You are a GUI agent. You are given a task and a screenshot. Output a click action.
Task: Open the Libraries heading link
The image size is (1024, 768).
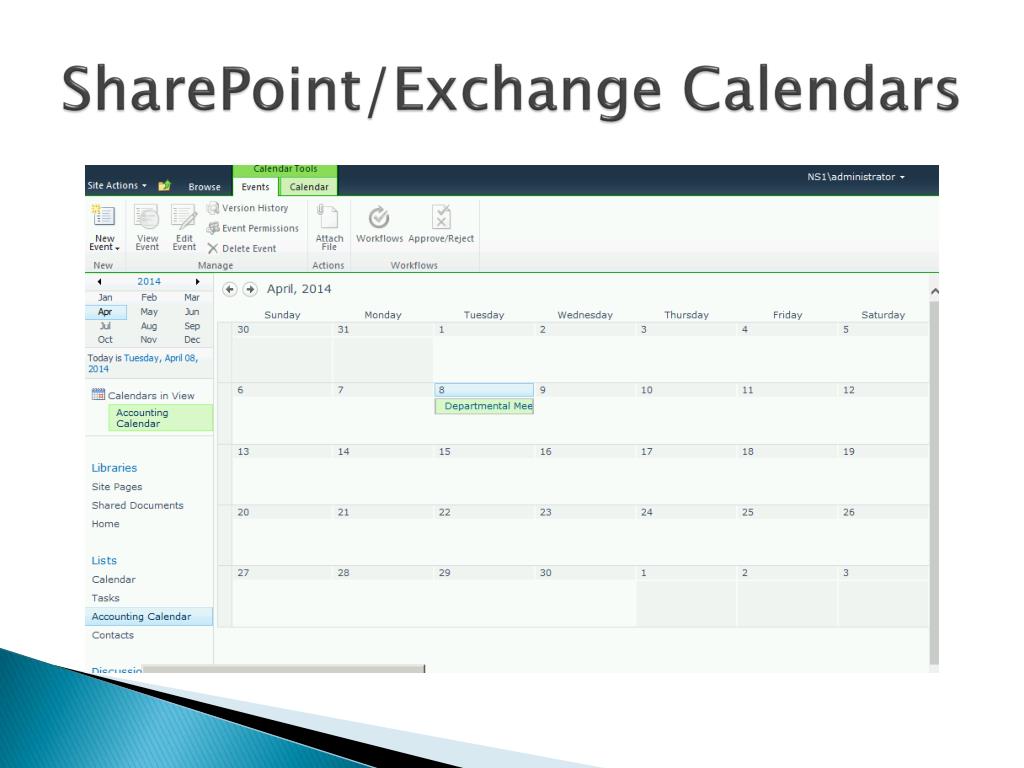(x=114, y=468)
